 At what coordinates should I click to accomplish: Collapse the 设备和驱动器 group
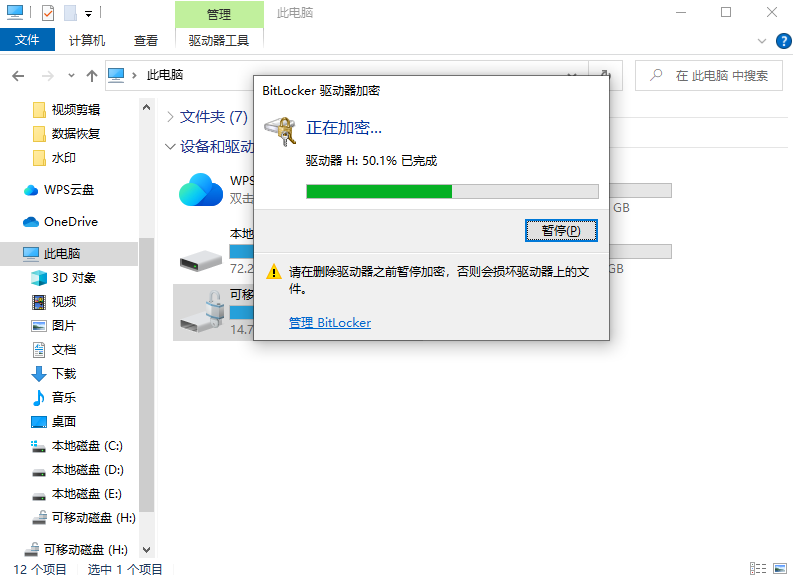[x=170, y=147]
